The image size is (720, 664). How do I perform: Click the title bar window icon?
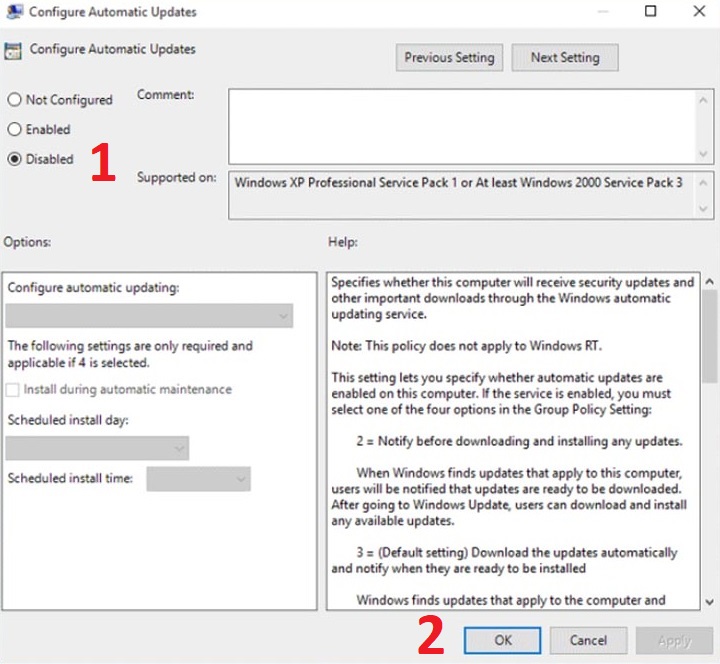coord(14,11)
